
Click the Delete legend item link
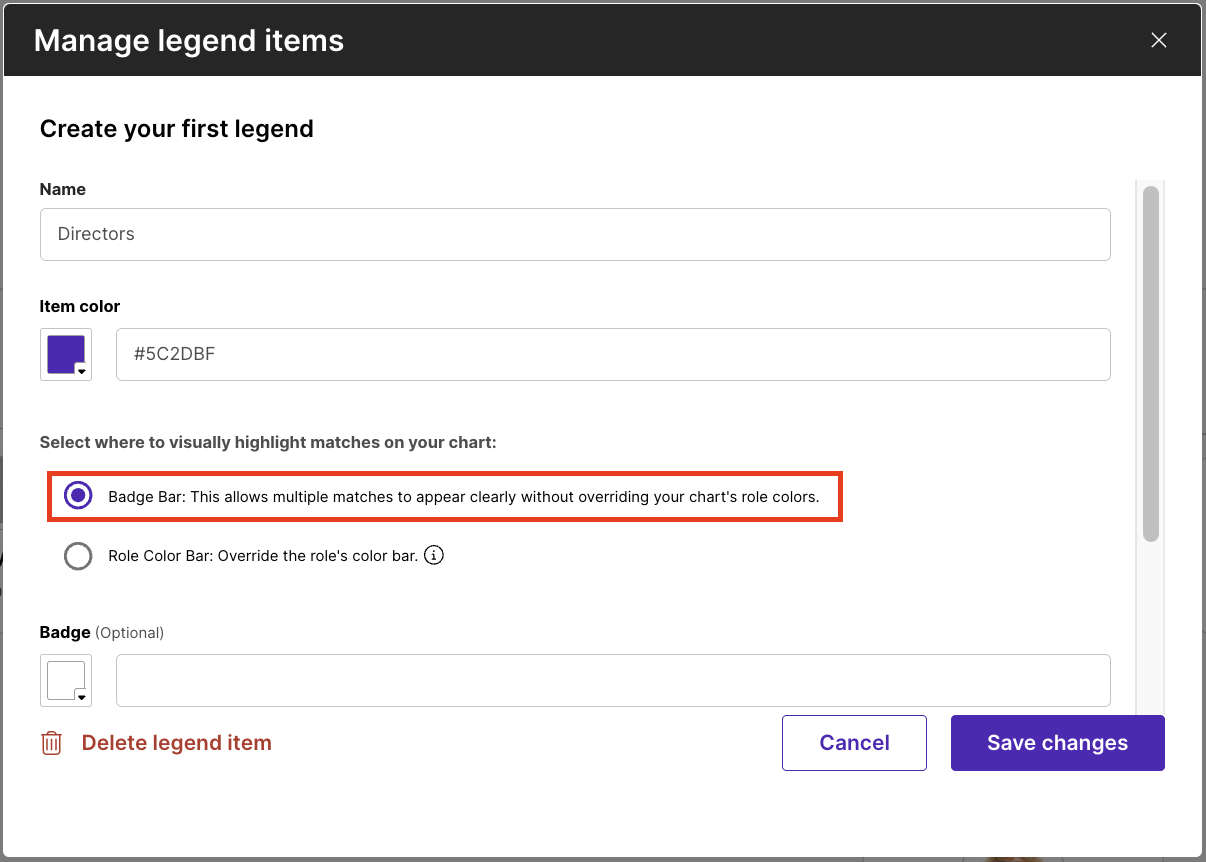point(177,743)
